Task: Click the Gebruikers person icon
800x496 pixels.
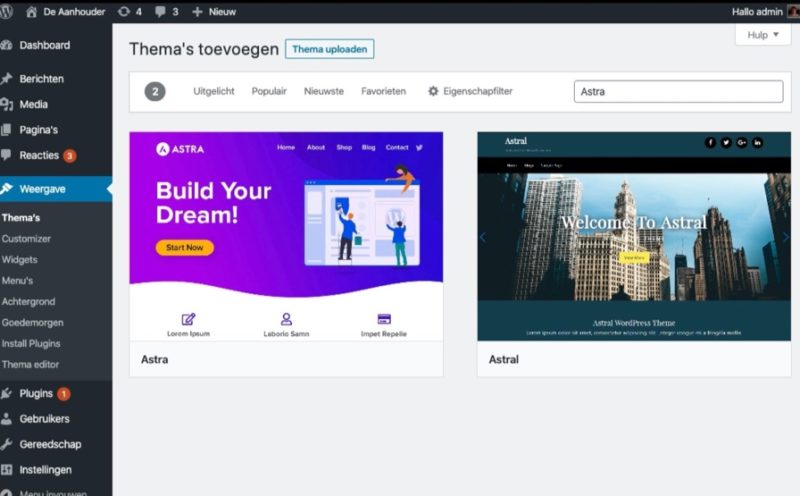Action: [6, 419]
